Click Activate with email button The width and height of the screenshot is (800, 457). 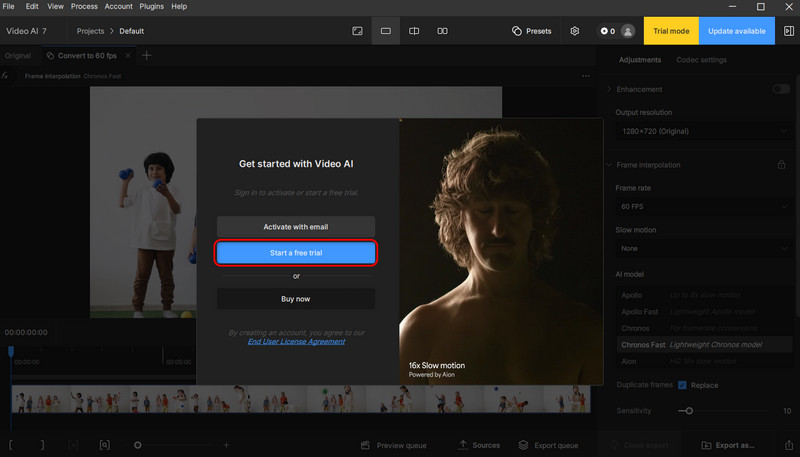[x=296, y=227]
